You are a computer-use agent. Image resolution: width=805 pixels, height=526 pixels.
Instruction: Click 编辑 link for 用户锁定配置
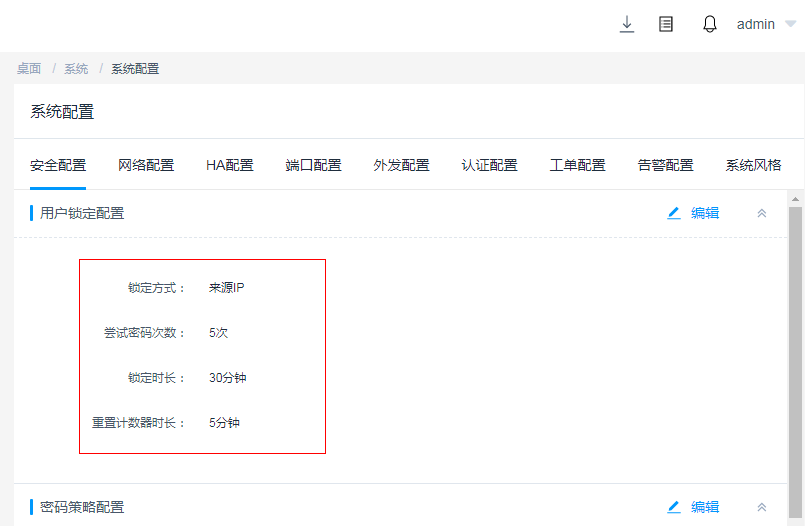(x=705, y=213)
